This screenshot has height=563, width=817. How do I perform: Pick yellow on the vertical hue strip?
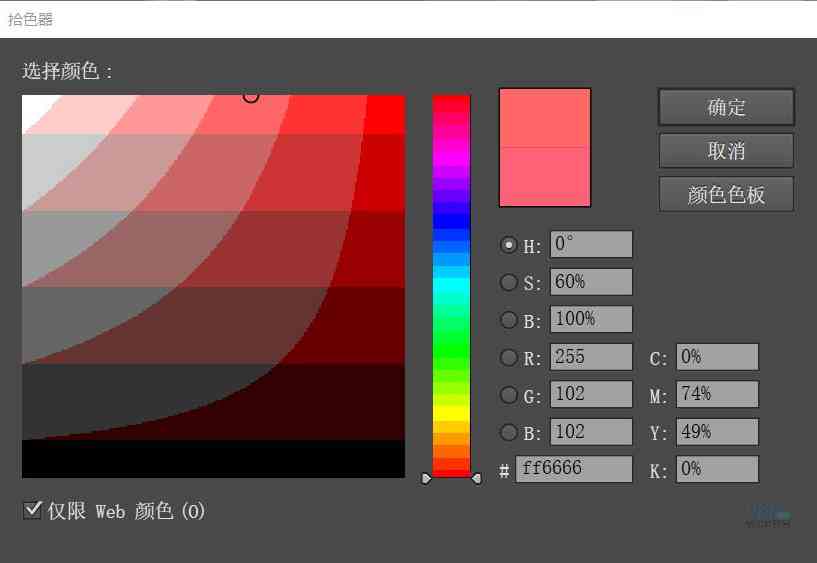pos(452,414)
